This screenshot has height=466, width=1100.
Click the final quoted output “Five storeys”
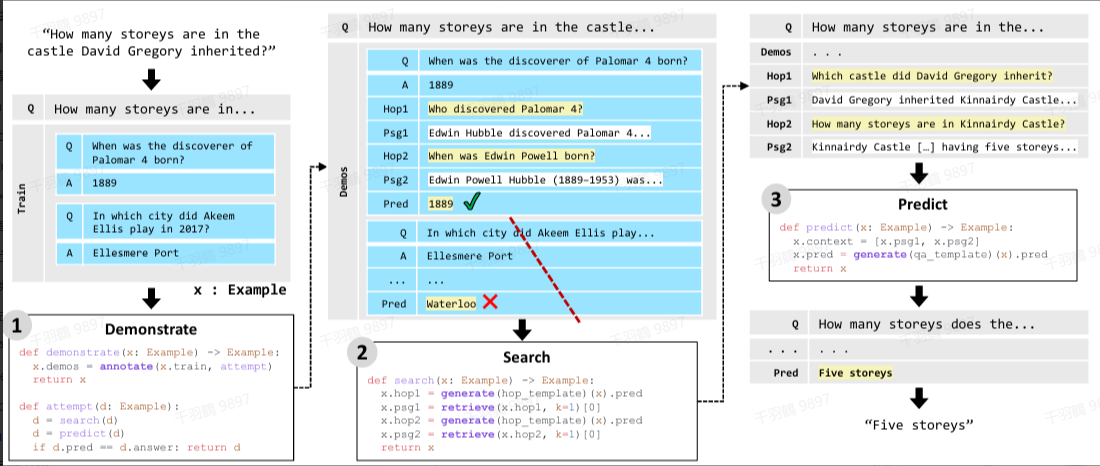(x=919, y=425)
